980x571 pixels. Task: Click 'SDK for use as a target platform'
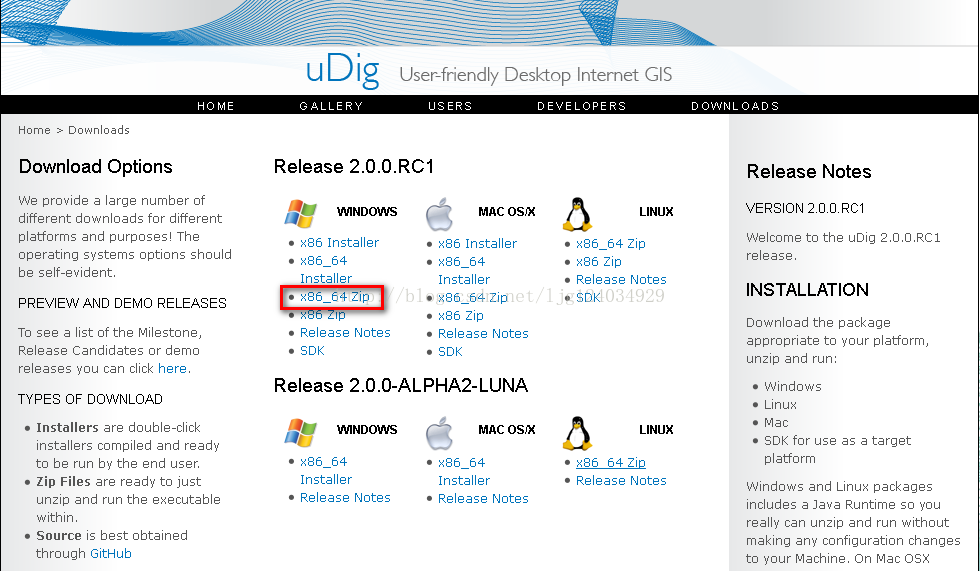[x=838, y=450]
